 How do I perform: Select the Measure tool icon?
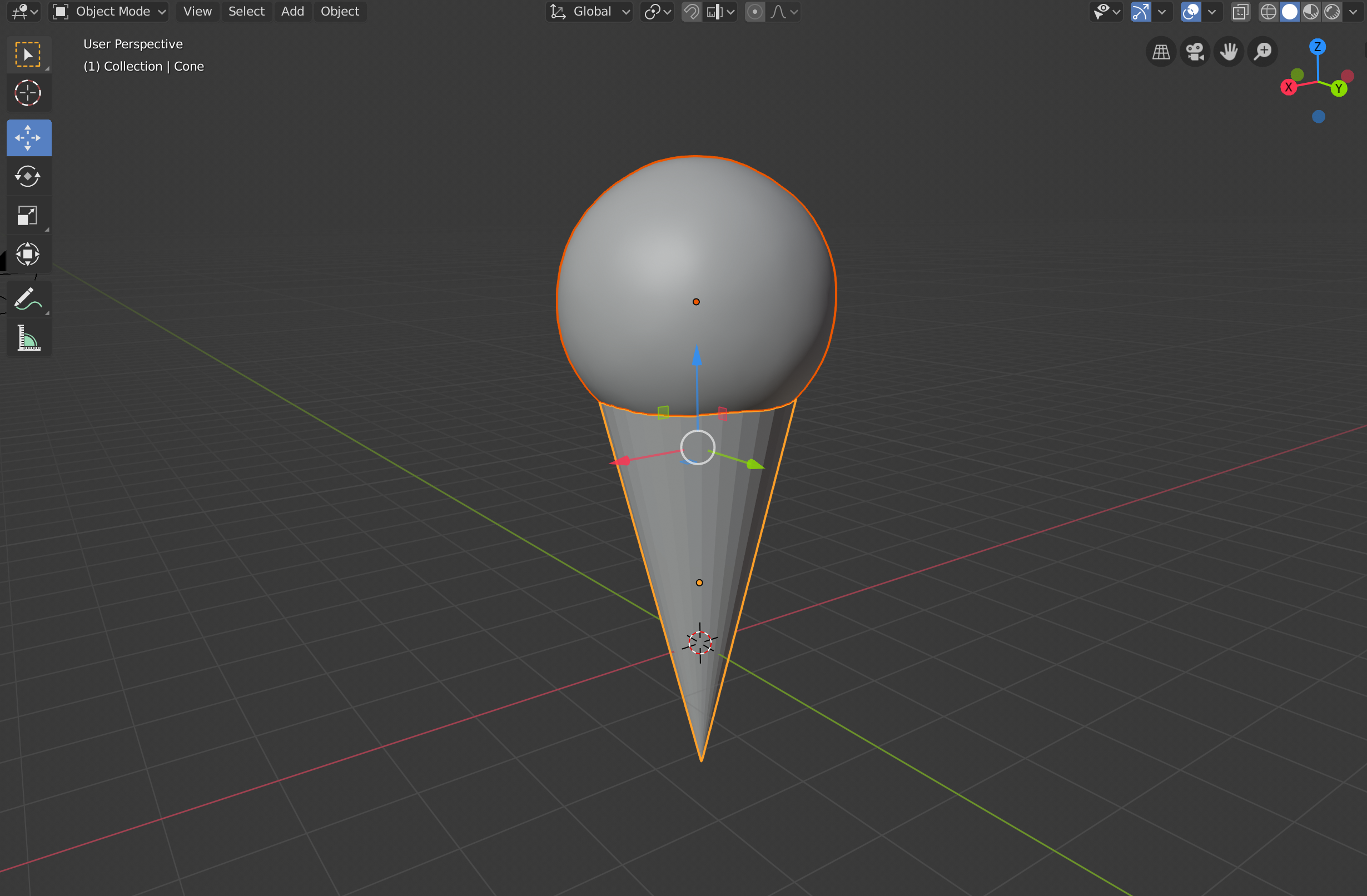tap(28, 339)
